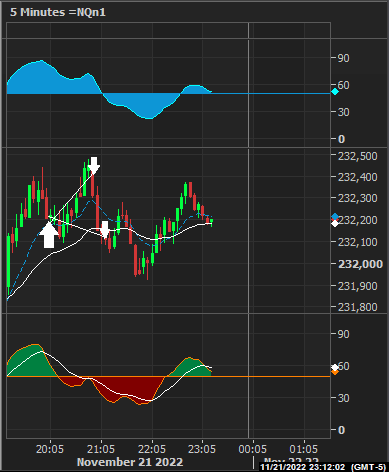Click the 01:05 time axis label

pos(303,449)
